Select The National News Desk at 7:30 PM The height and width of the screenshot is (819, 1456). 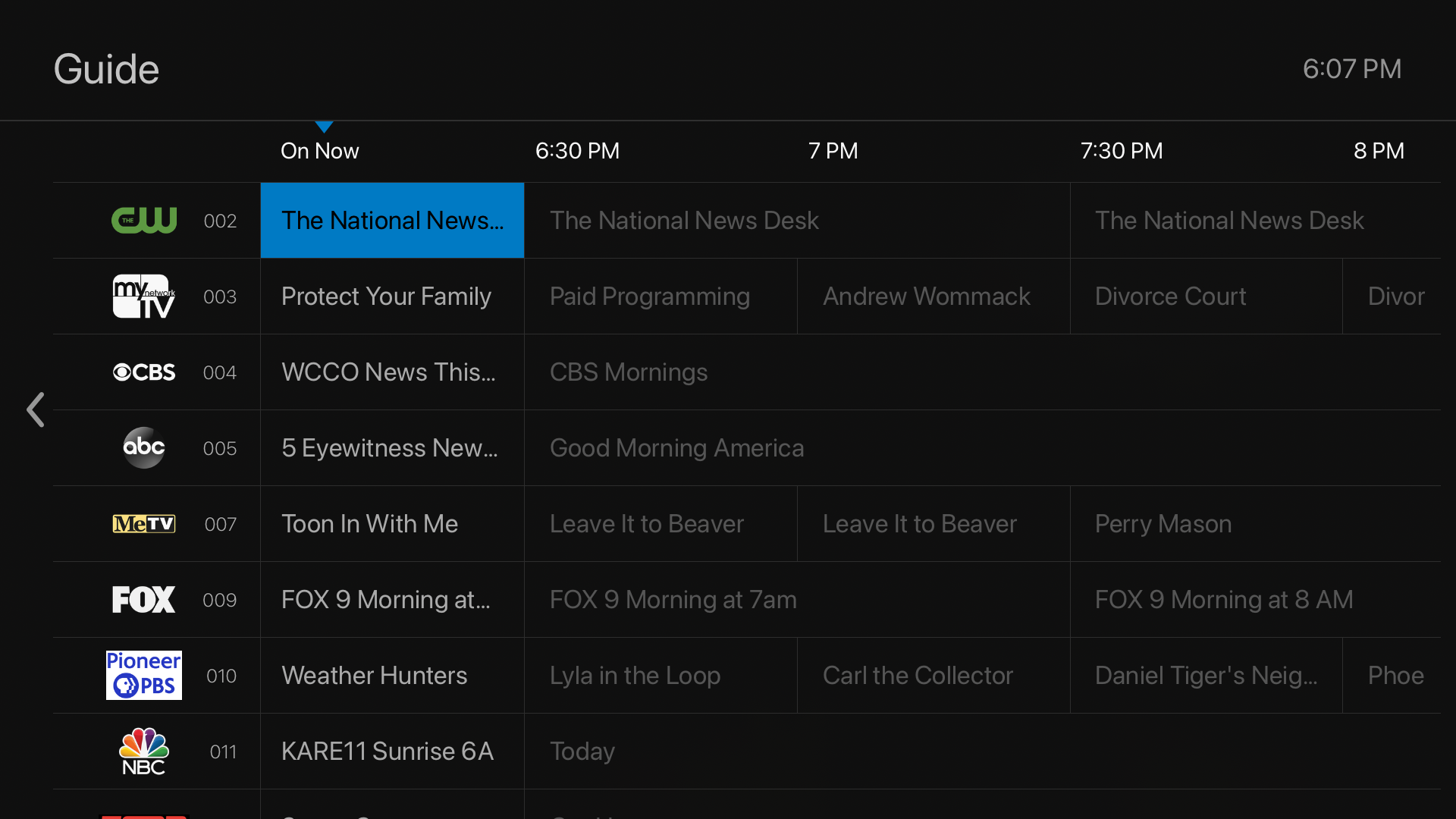tap(1256, 220)
